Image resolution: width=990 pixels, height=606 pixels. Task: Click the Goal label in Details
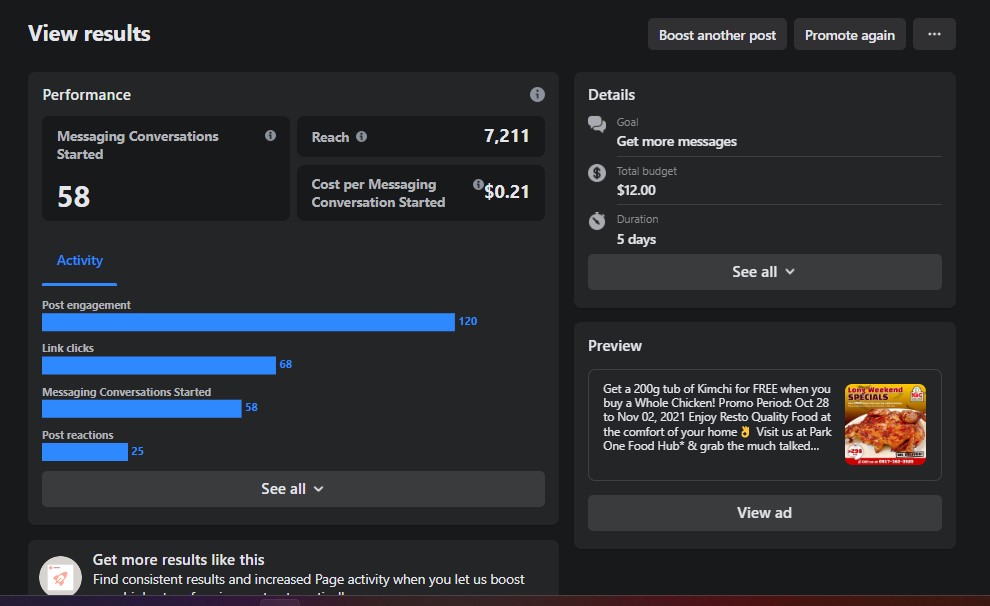click(627, 122)
